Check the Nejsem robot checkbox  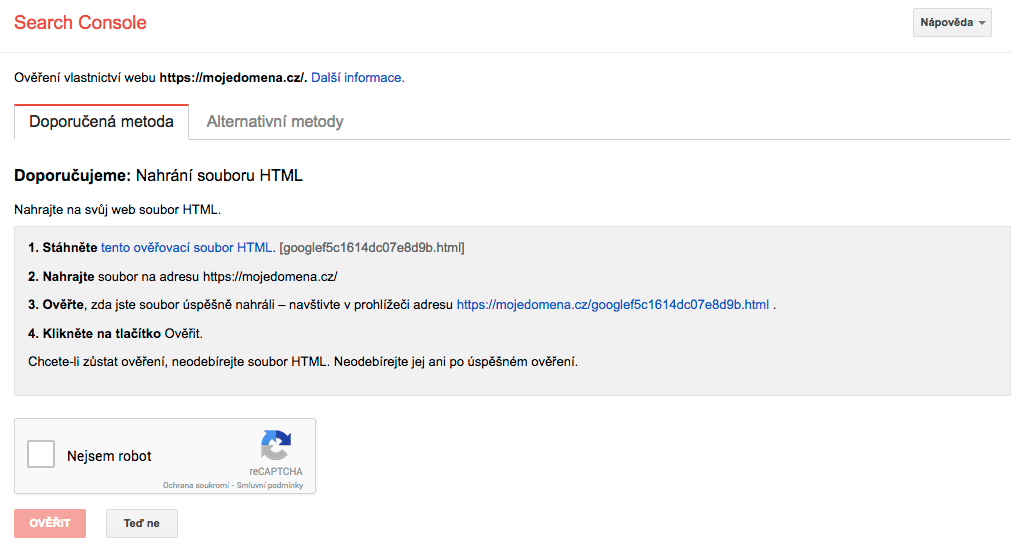coord(41,454)
